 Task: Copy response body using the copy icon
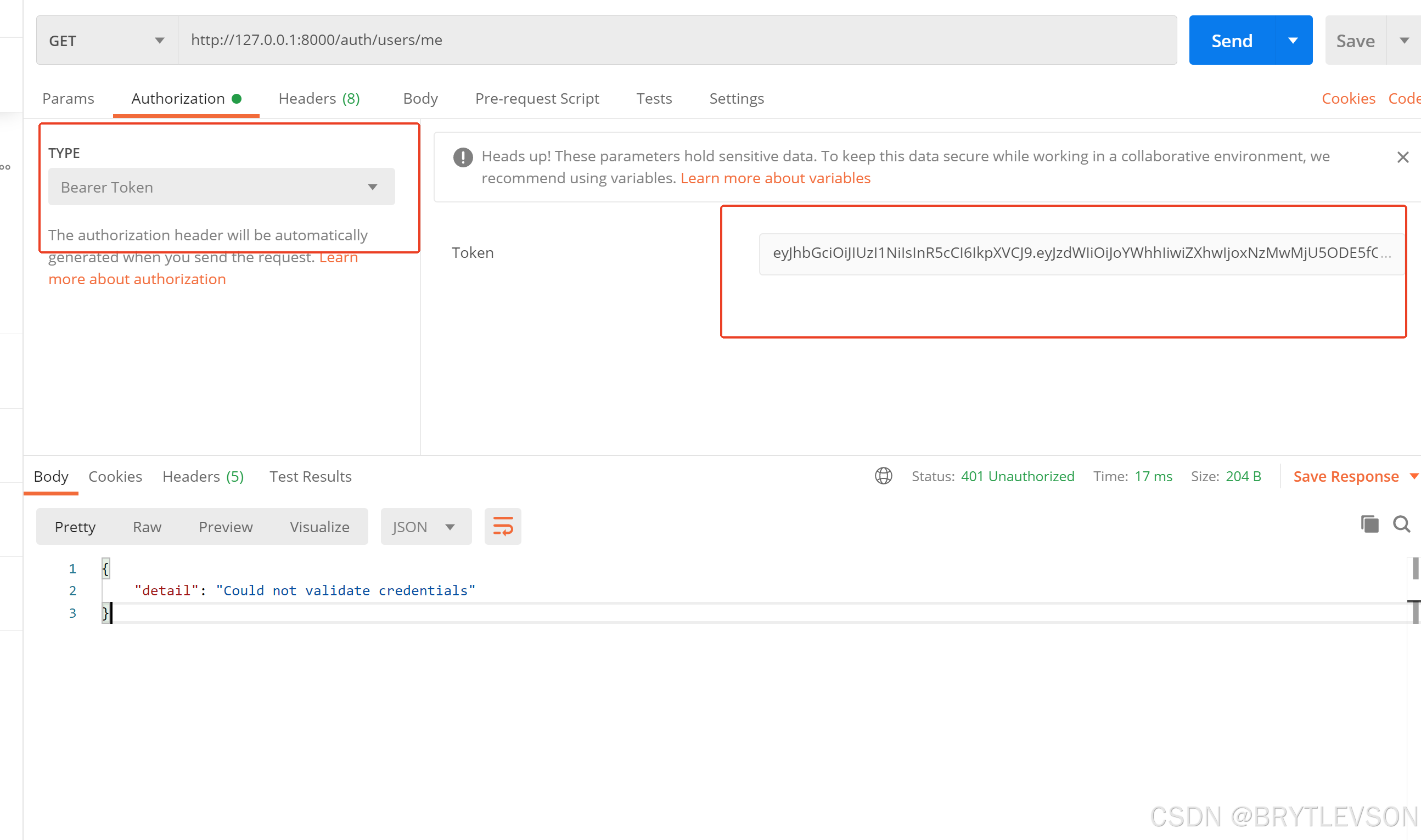(1369, 524)
